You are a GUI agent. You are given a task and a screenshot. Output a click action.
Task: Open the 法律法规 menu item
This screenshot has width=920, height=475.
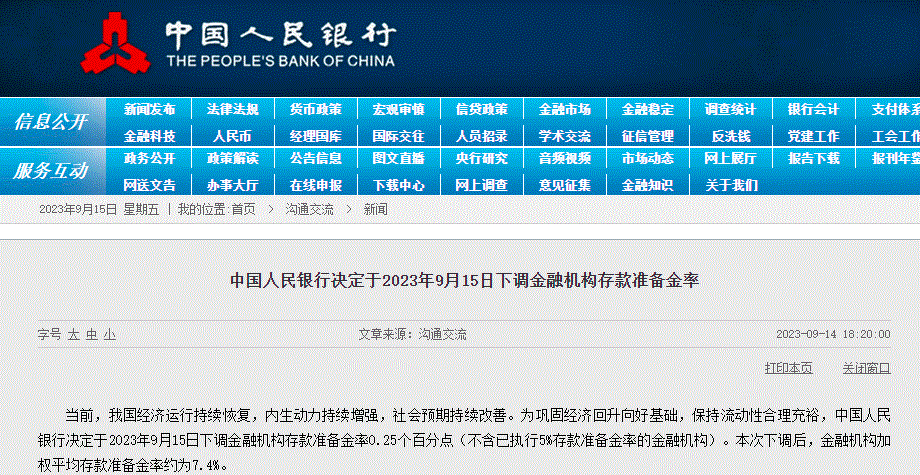pyautogui.click(x=232, y=110)
